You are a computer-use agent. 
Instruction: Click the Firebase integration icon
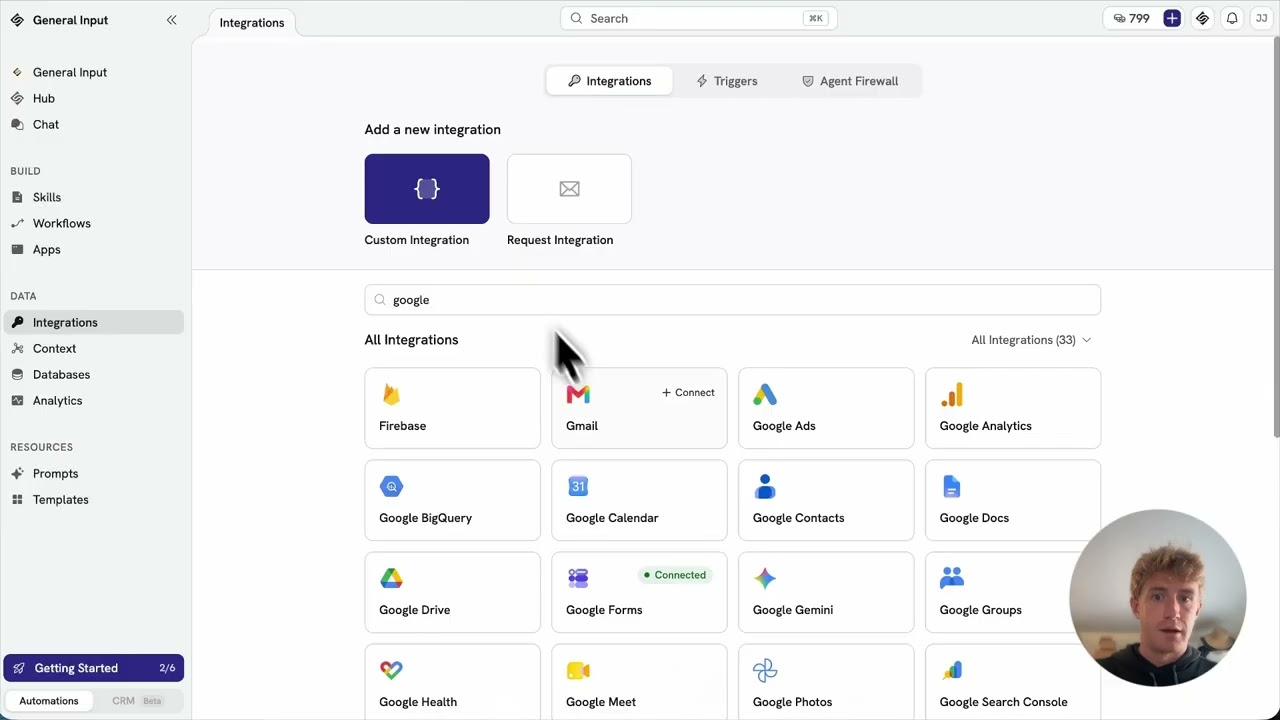(391, 394)
